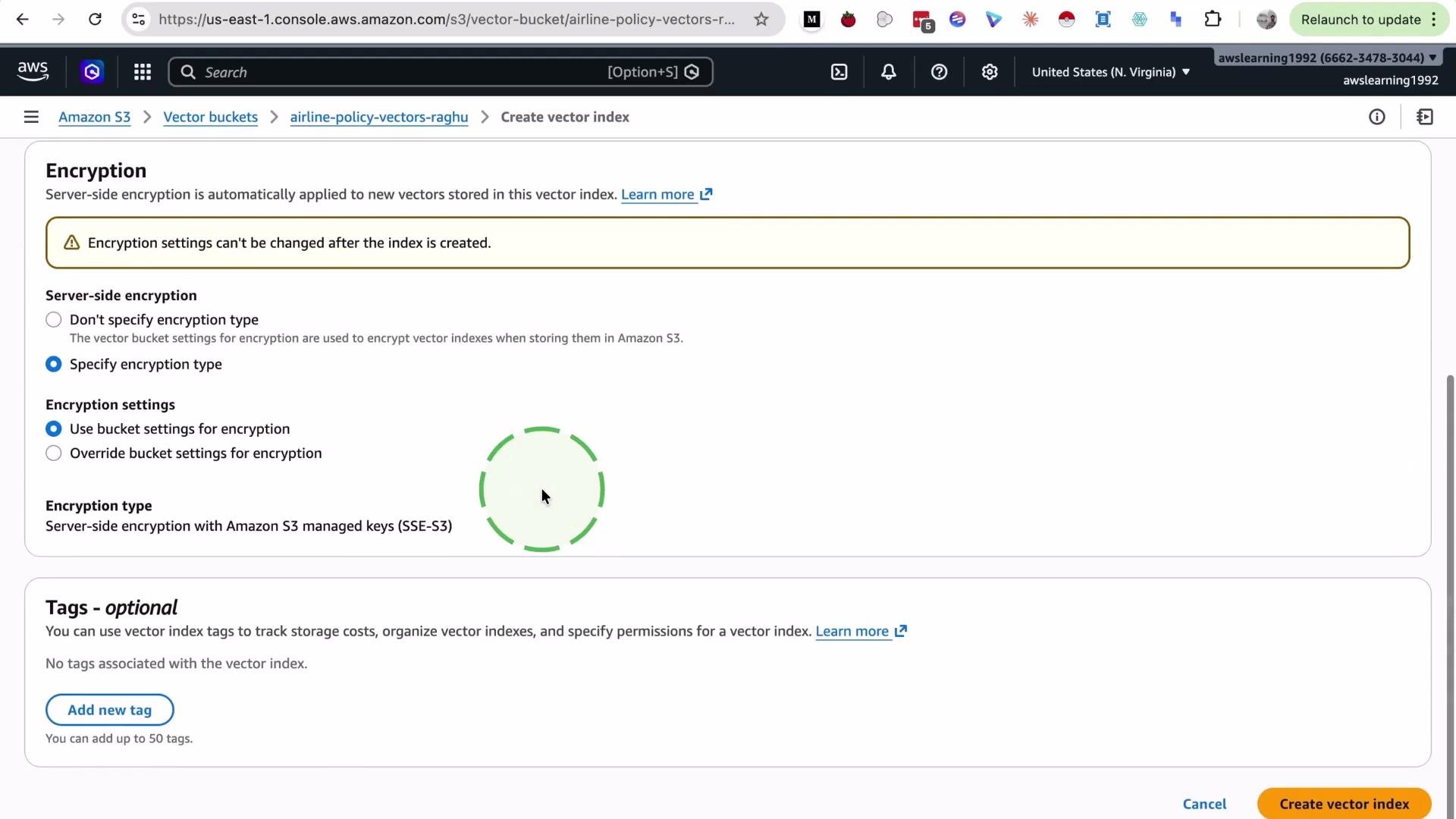
Task: Open the help question mark menu
Action: tap(939, 72)
